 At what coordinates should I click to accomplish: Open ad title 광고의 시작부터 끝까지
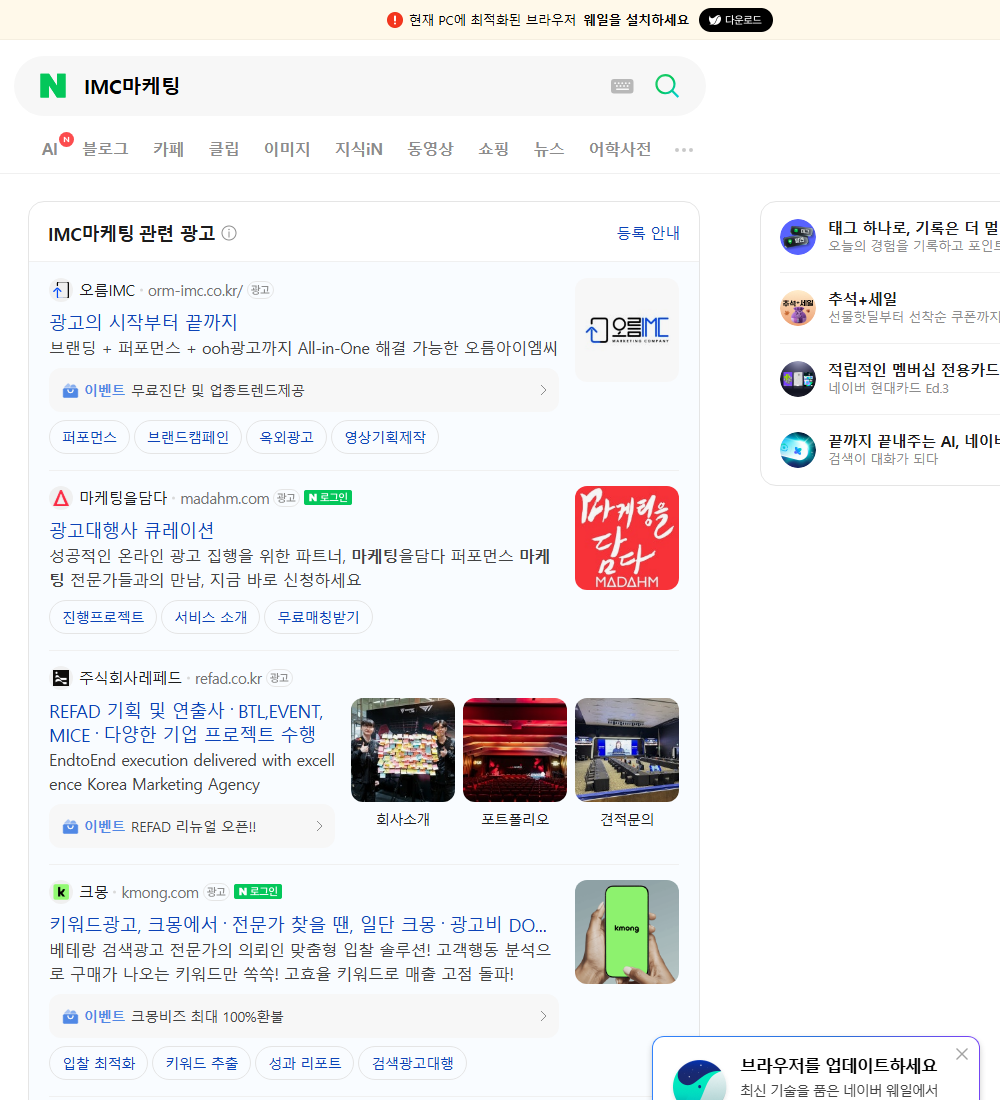[x=144, y=322]
